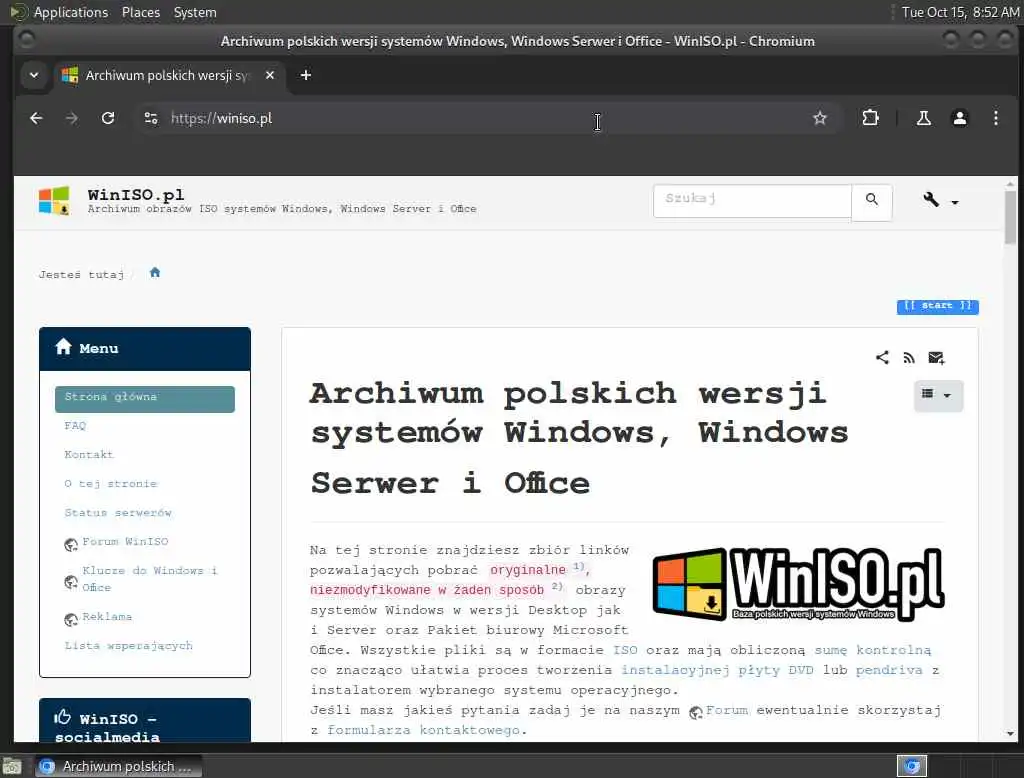Viewport: 1024px width, 778px height.
Task: Click the Chromium workspace icon bottom right
Action: tap(912, 766)
